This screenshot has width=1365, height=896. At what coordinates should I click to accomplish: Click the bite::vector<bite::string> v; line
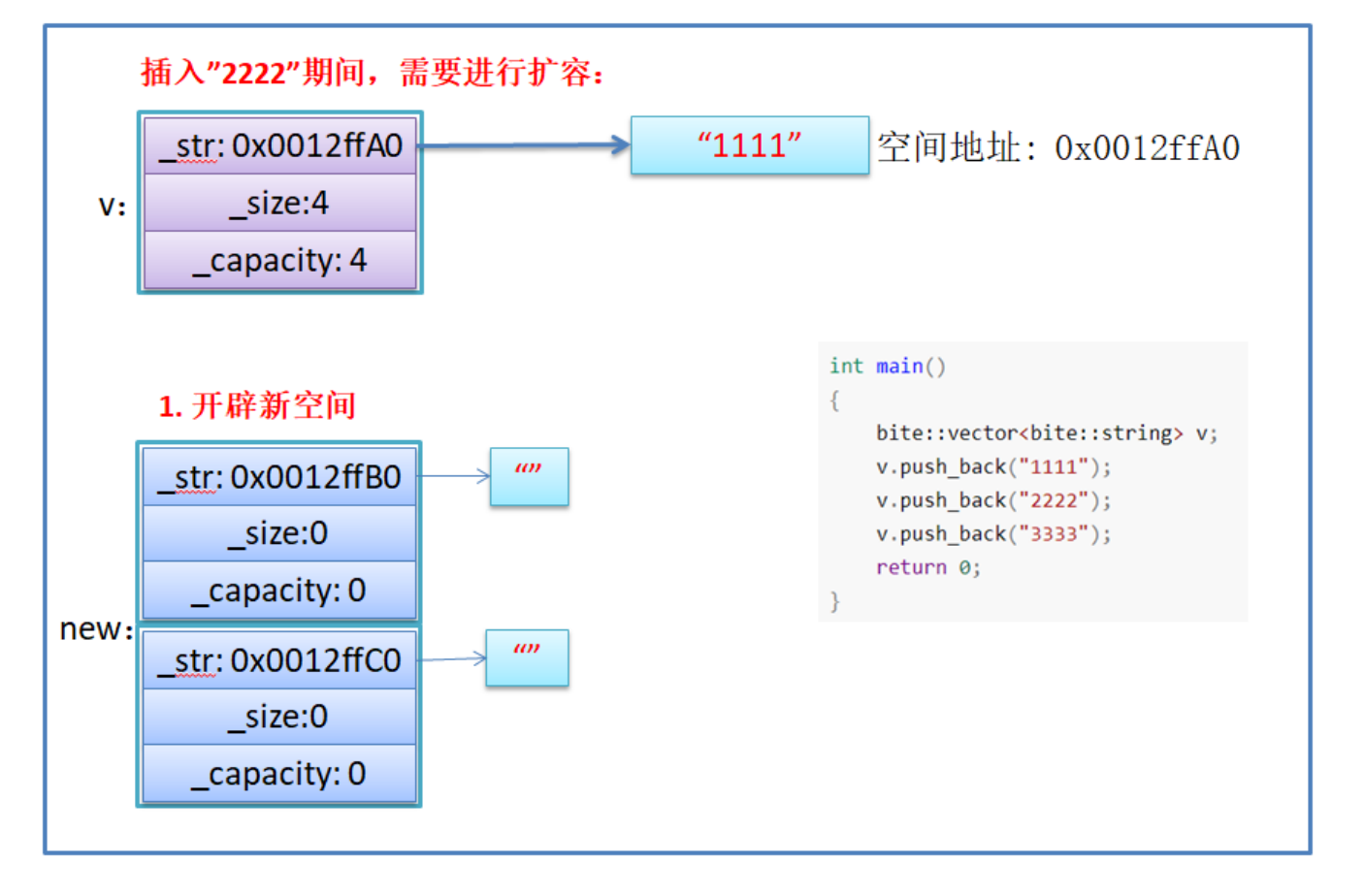pyautogui.click(x=1046, y=433)
